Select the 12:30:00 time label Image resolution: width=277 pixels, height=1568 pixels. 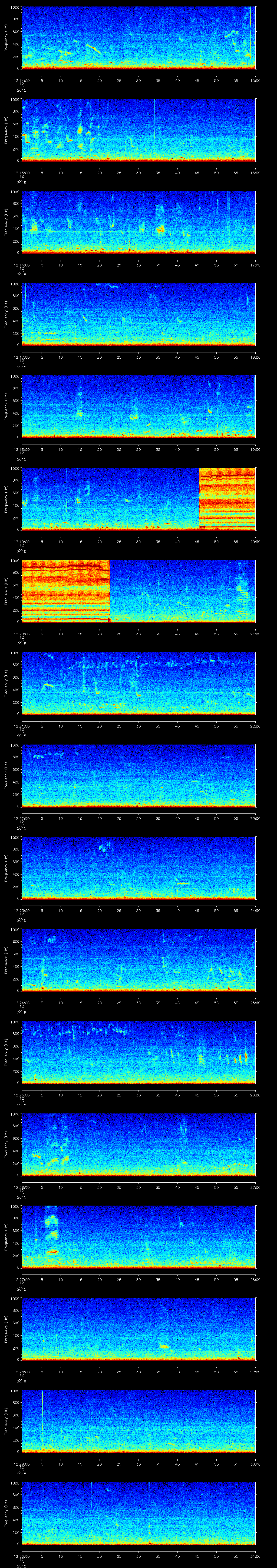click(x=21, y=1556)
